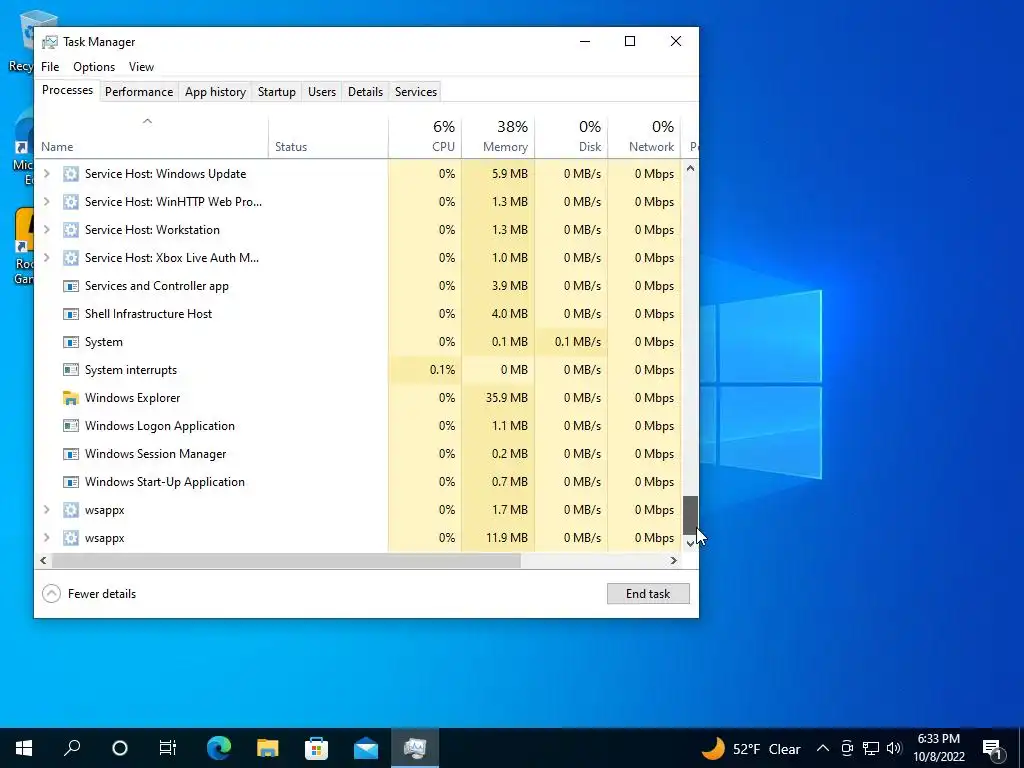This screenshot has height=768, width=1024.
Task: Switch to the Details tab
Action: 365,92
